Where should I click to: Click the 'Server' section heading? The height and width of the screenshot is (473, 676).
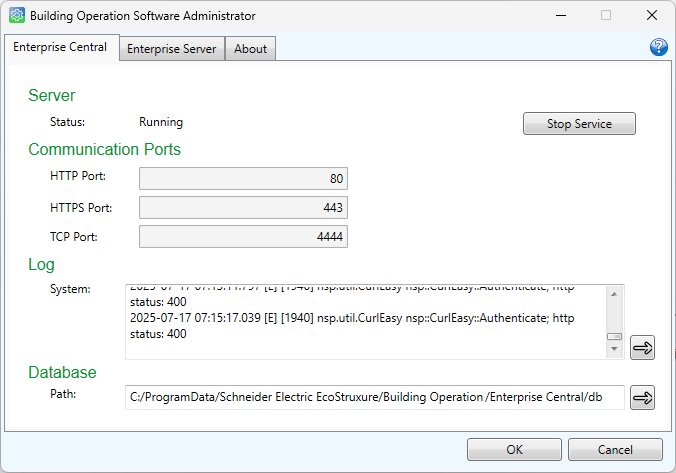(51, 95)
